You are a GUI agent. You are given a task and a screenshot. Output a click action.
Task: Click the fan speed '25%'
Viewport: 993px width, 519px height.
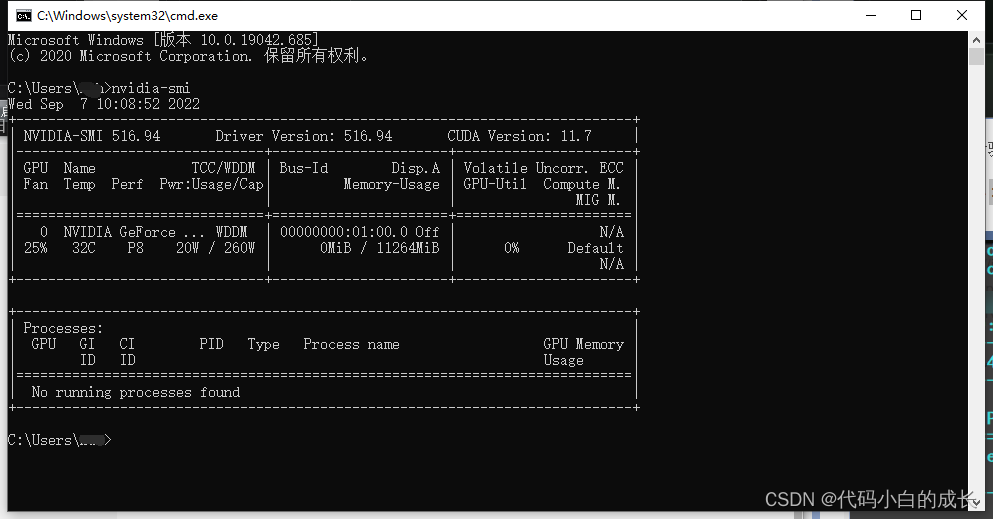click(x=35, y=247)
